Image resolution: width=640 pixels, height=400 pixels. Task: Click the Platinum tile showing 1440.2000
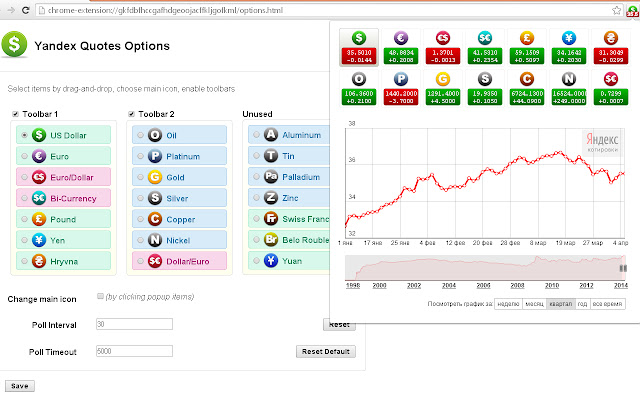401,88
